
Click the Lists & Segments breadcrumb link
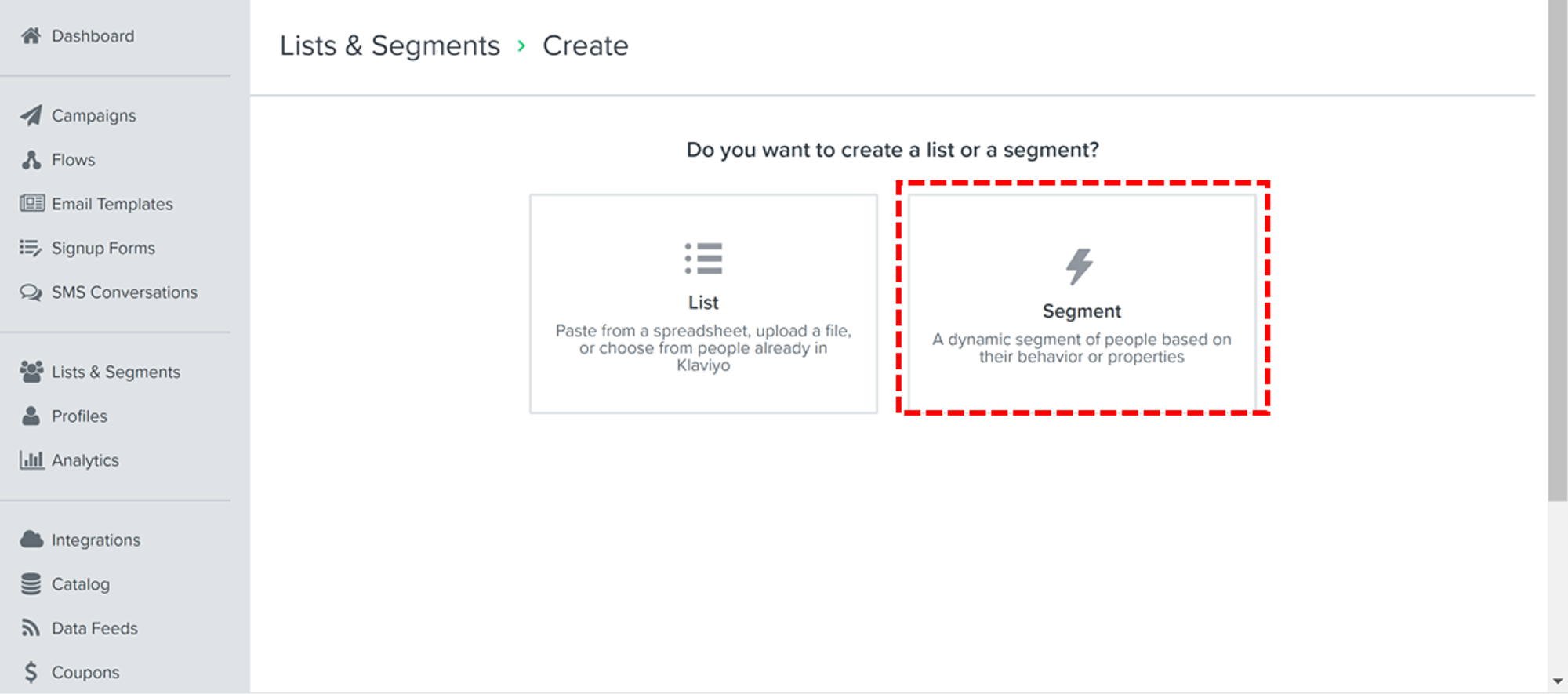click(390, 46)
